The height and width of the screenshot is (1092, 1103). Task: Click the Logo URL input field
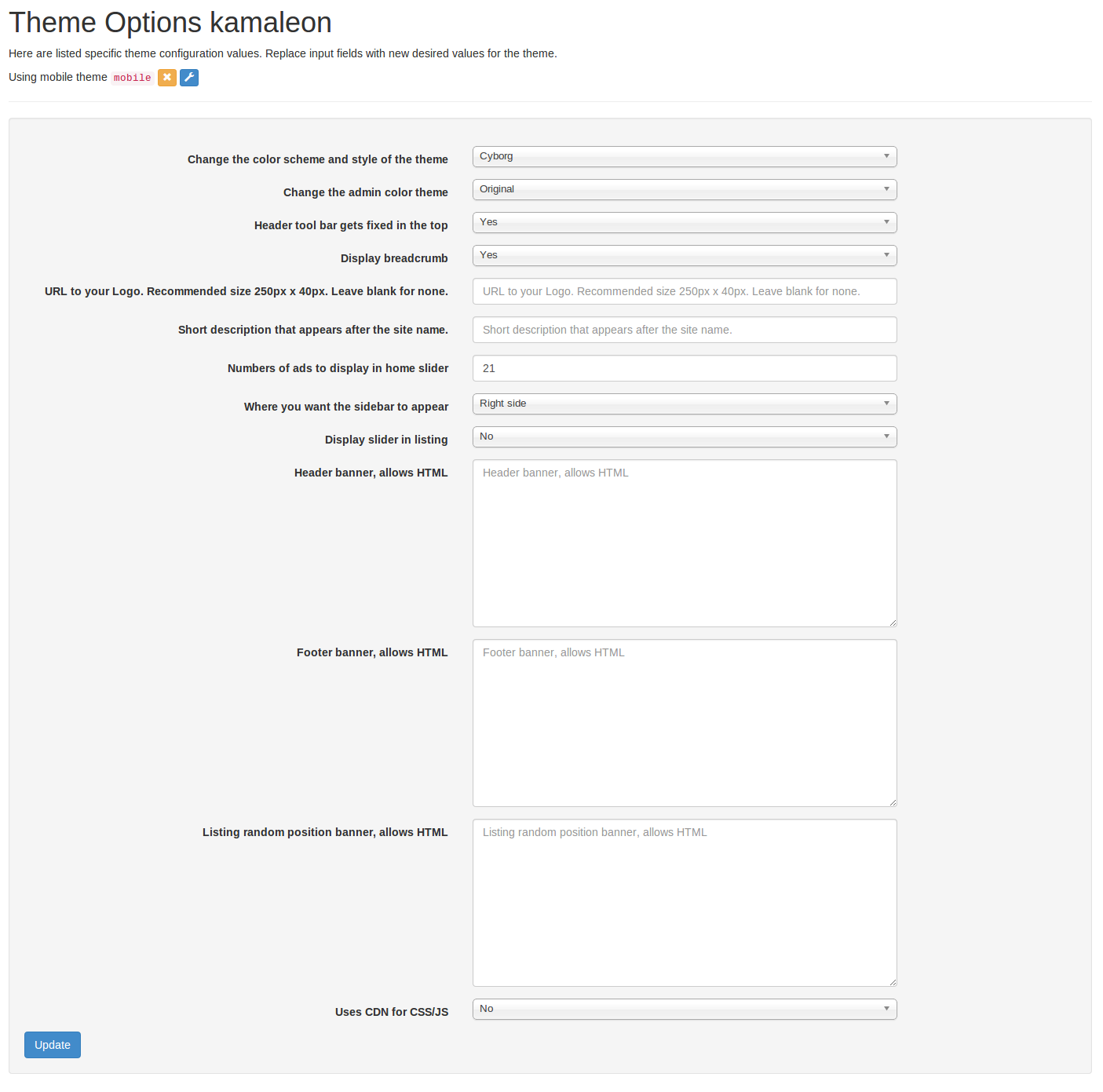click(x=685, y=291)
